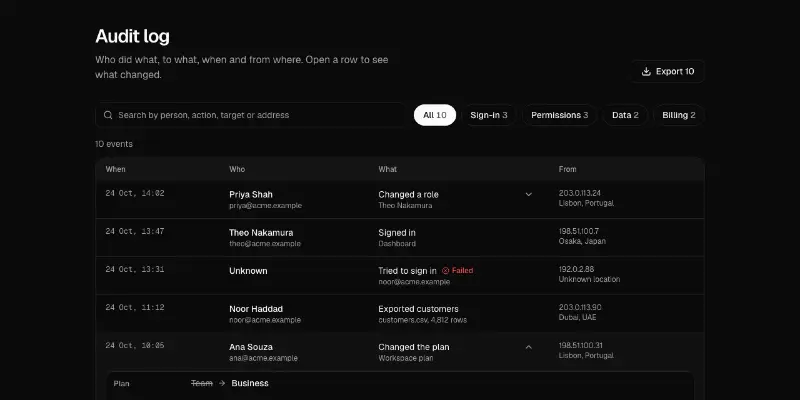This screenshot has height=400, width=800.
Task: Filter by Billing events
Action: pyautogui.click(x=679, y=115)
